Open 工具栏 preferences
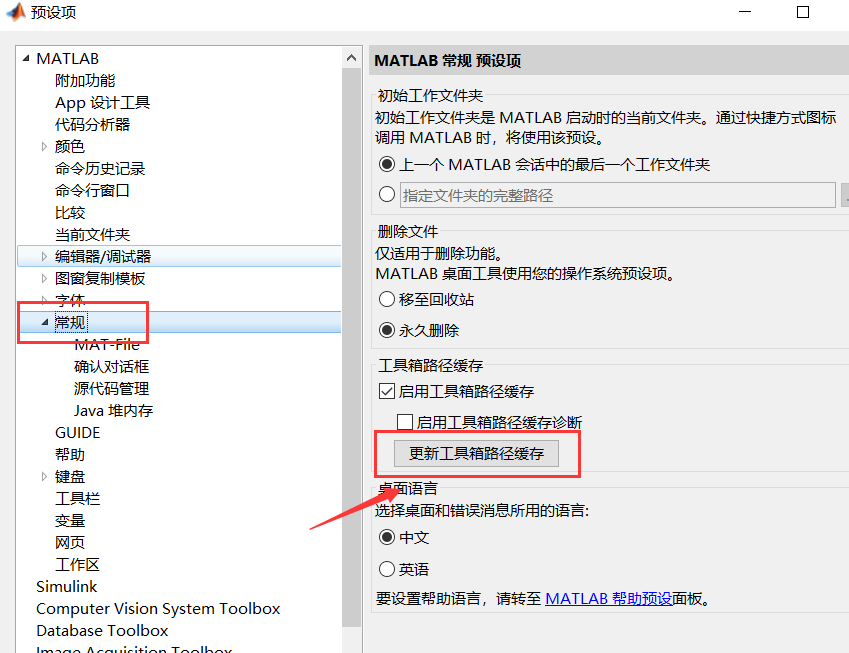The image size is (849, 653). pos(77,499)
